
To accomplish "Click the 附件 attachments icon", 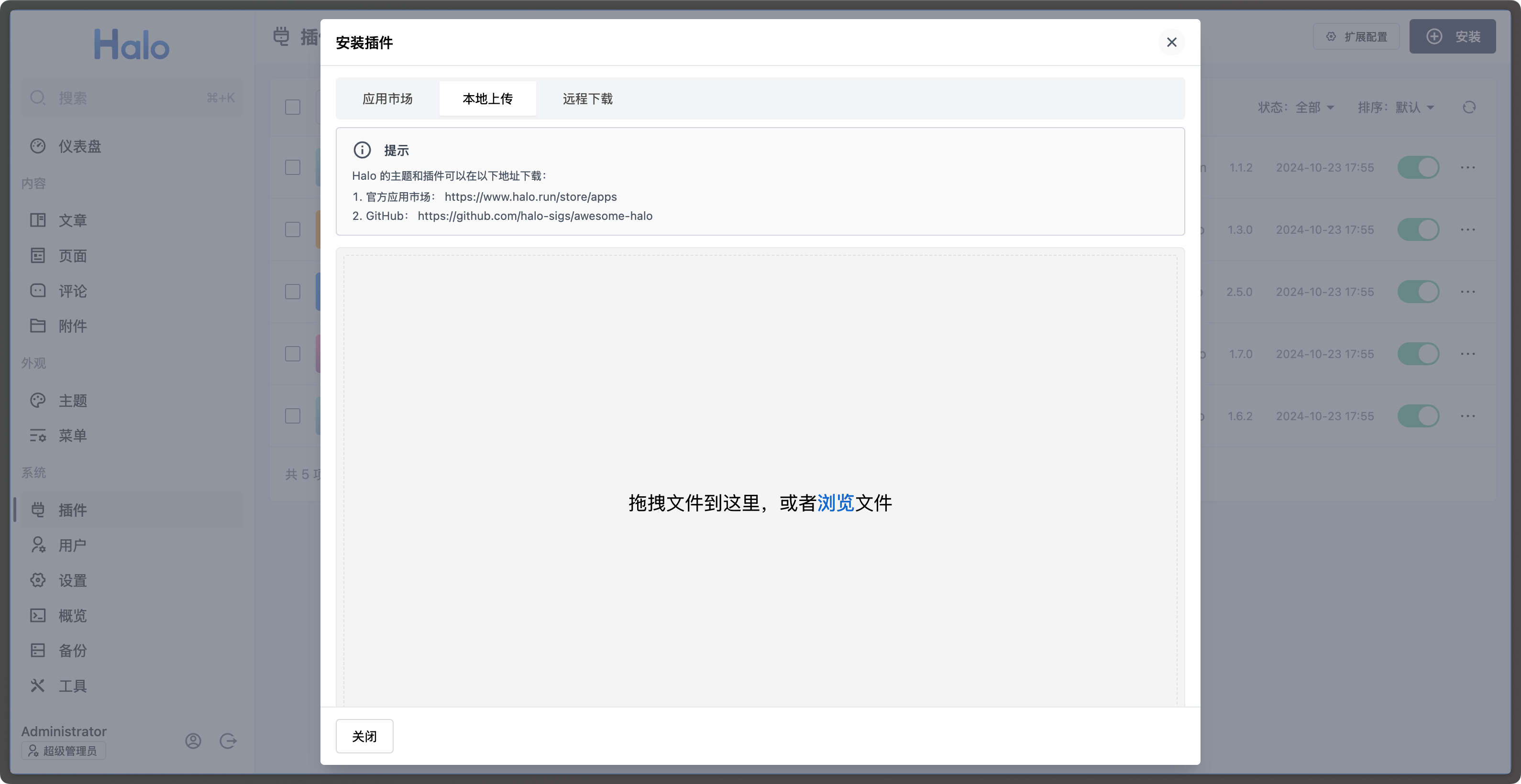I will coord(38,326).
